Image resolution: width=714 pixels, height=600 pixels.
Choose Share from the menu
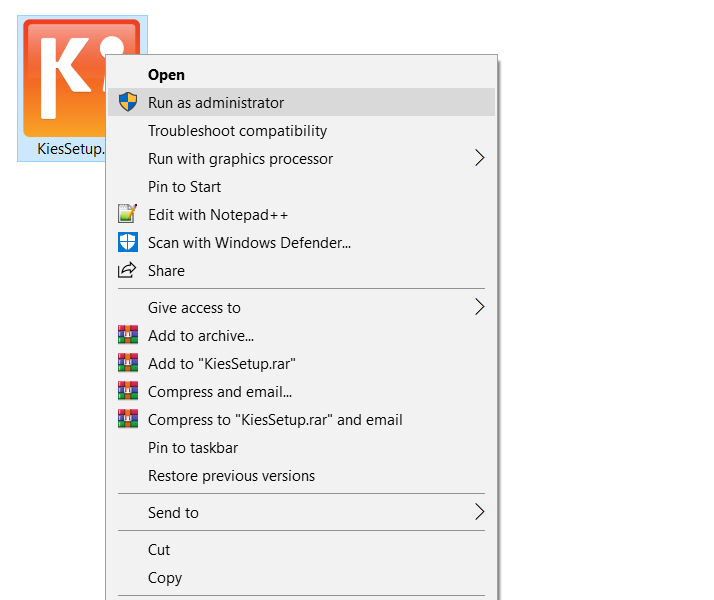click(301, 270)
